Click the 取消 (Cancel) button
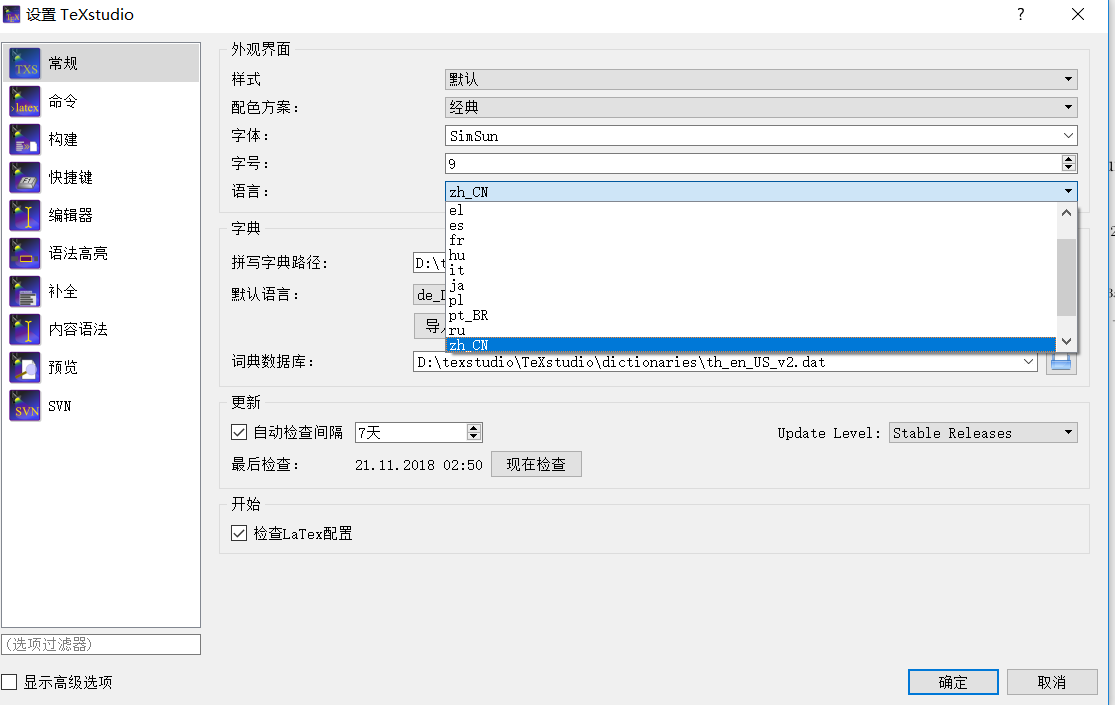The width and height of the screenshot is (1115, 705). coord(1052,682)
